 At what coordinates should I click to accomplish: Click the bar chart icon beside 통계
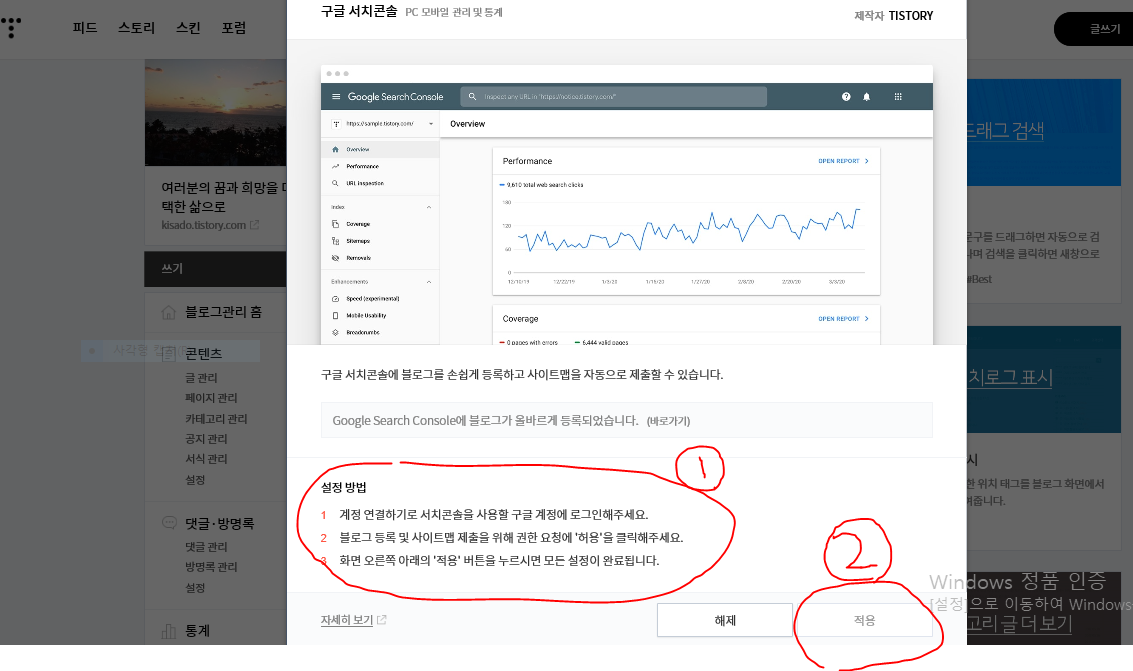[168, 631]
